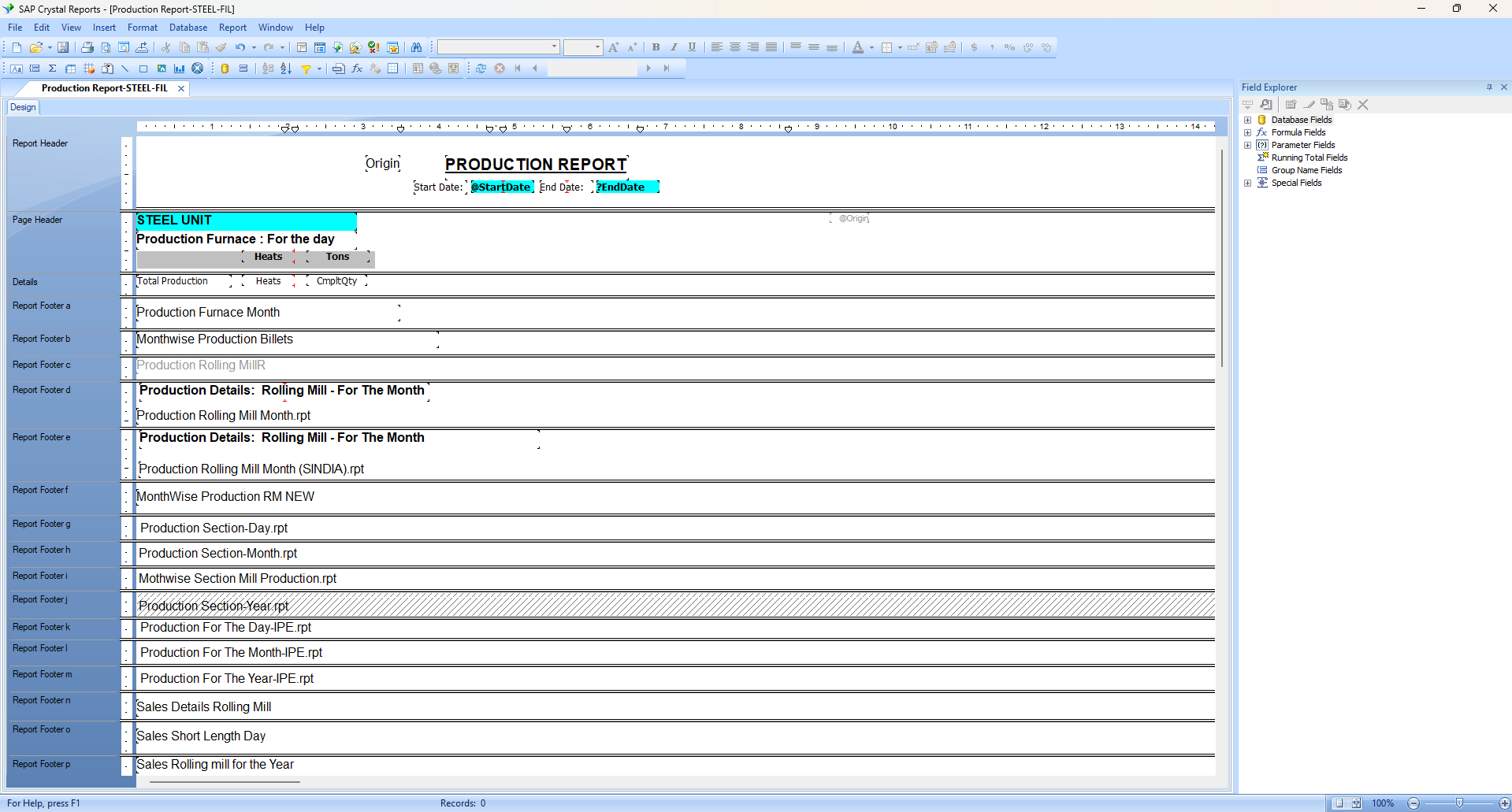Select the Running Total Fields item
Image resolution: width=1512 pixels, height=812 pixels.
(x=1309, y=158)
